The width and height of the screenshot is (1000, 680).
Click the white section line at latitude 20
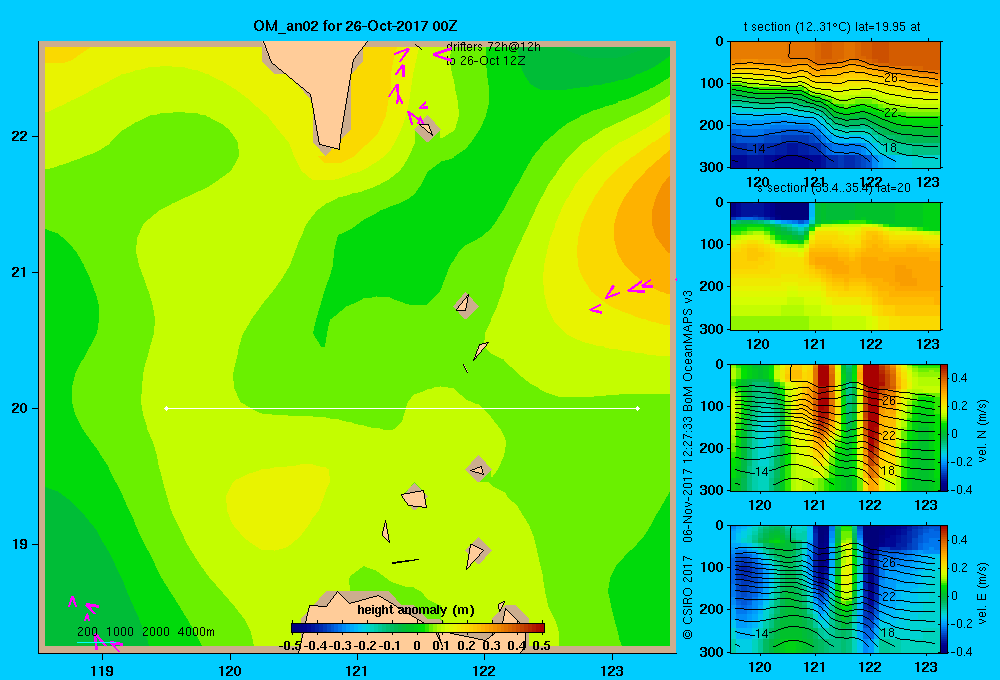pyautogui.click(x=402, y=408)
